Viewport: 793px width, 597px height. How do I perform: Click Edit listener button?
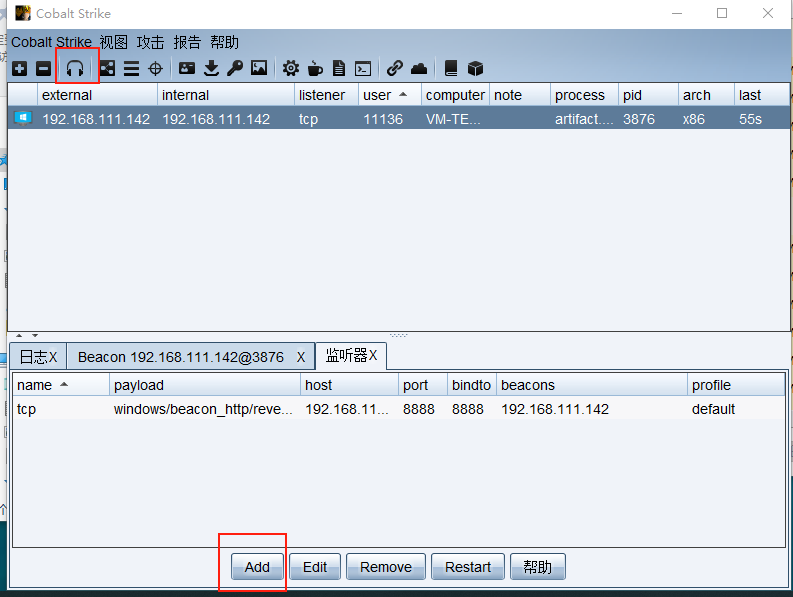(315, 567)
